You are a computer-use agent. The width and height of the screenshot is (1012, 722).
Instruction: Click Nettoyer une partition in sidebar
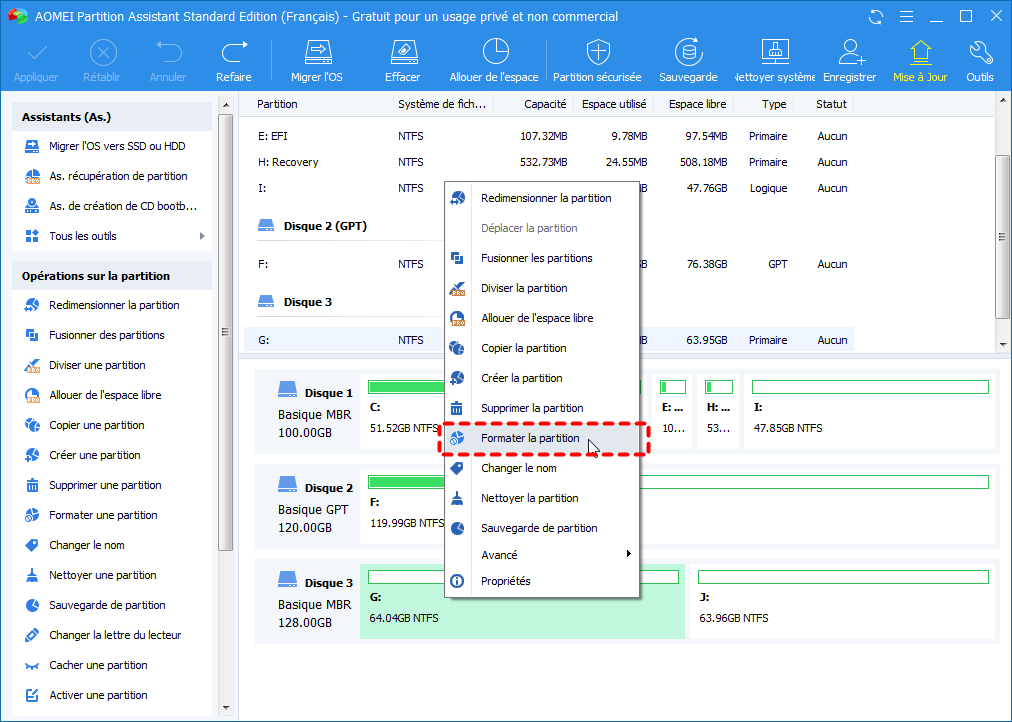point(112,575)
